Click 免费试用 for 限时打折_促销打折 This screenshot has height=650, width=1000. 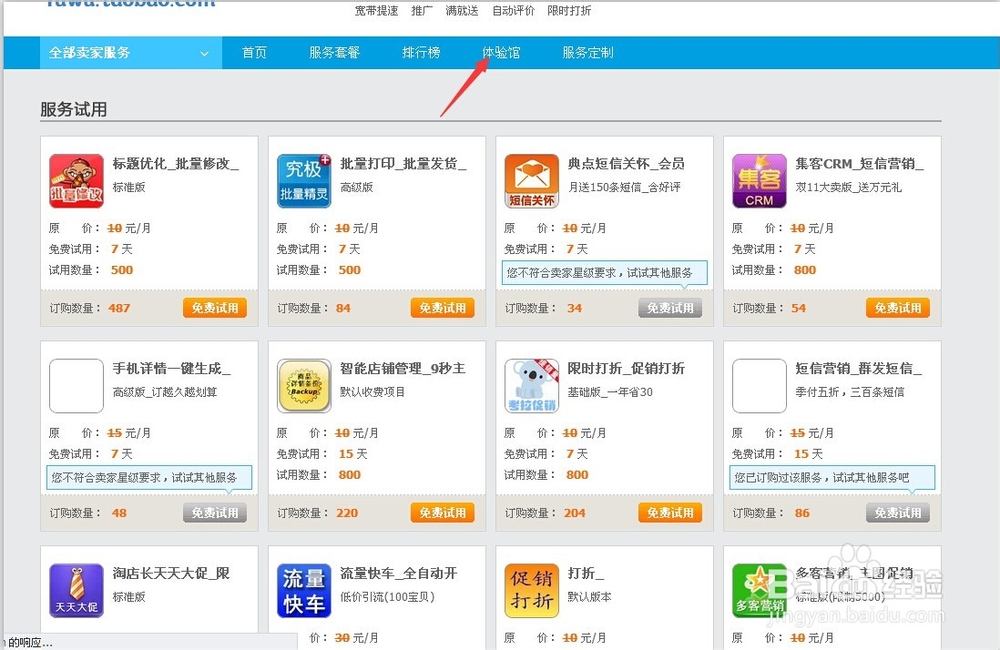670,512
